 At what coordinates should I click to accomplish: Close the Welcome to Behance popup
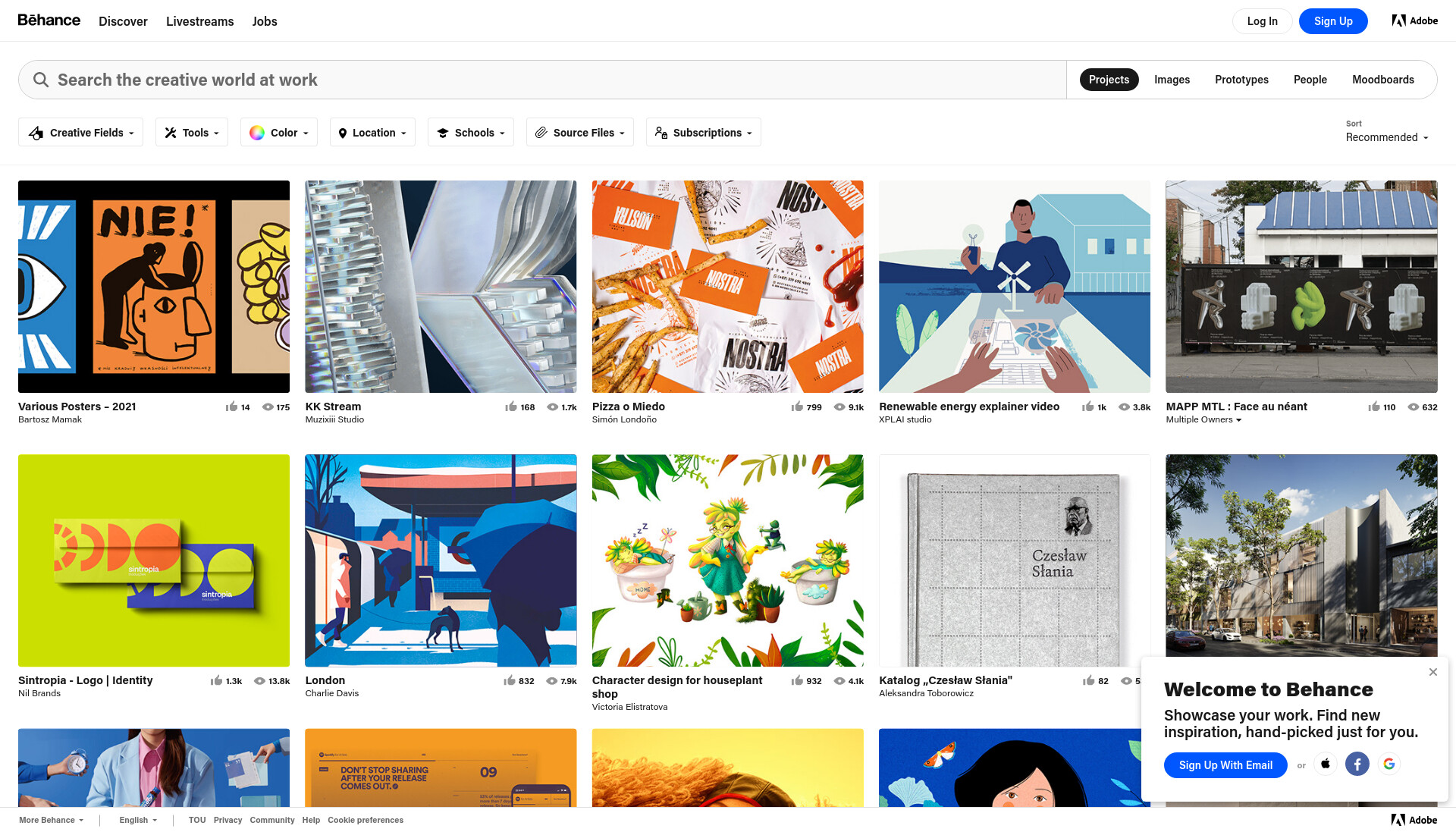[x=1433, y=672]
